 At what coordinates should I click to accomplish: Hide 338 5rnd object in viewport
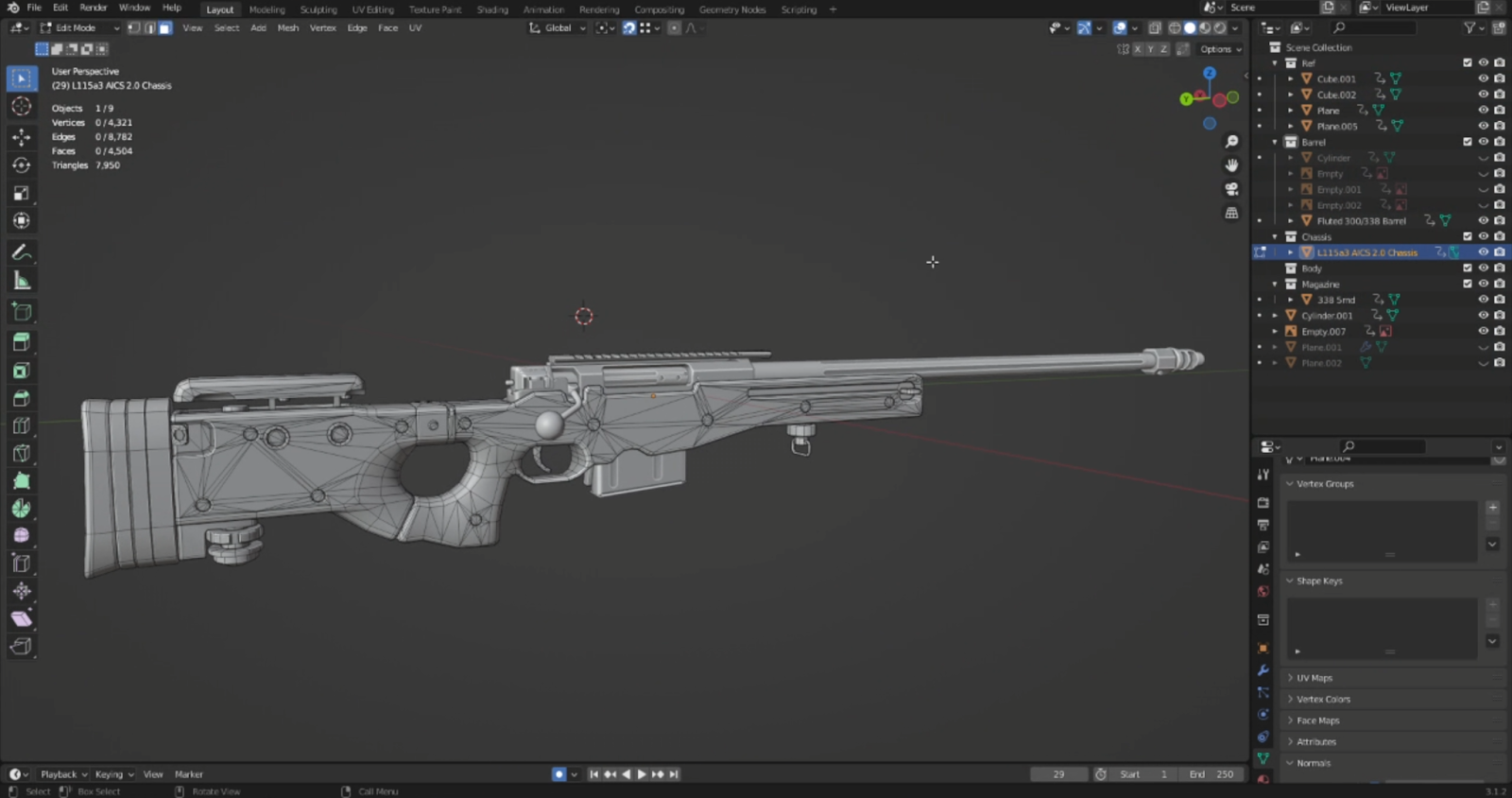point(1483,300)
